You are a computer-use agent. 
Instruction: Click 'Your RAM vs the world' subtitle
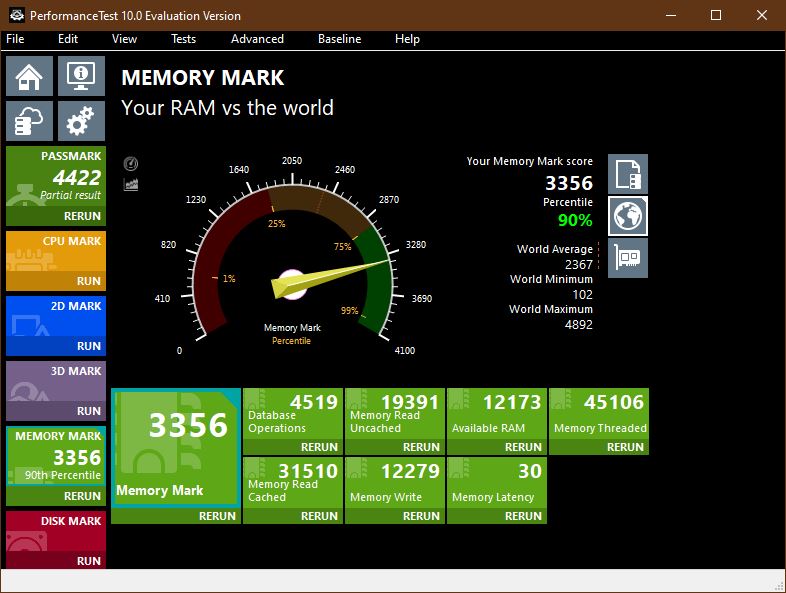click(x=227, y=108)
